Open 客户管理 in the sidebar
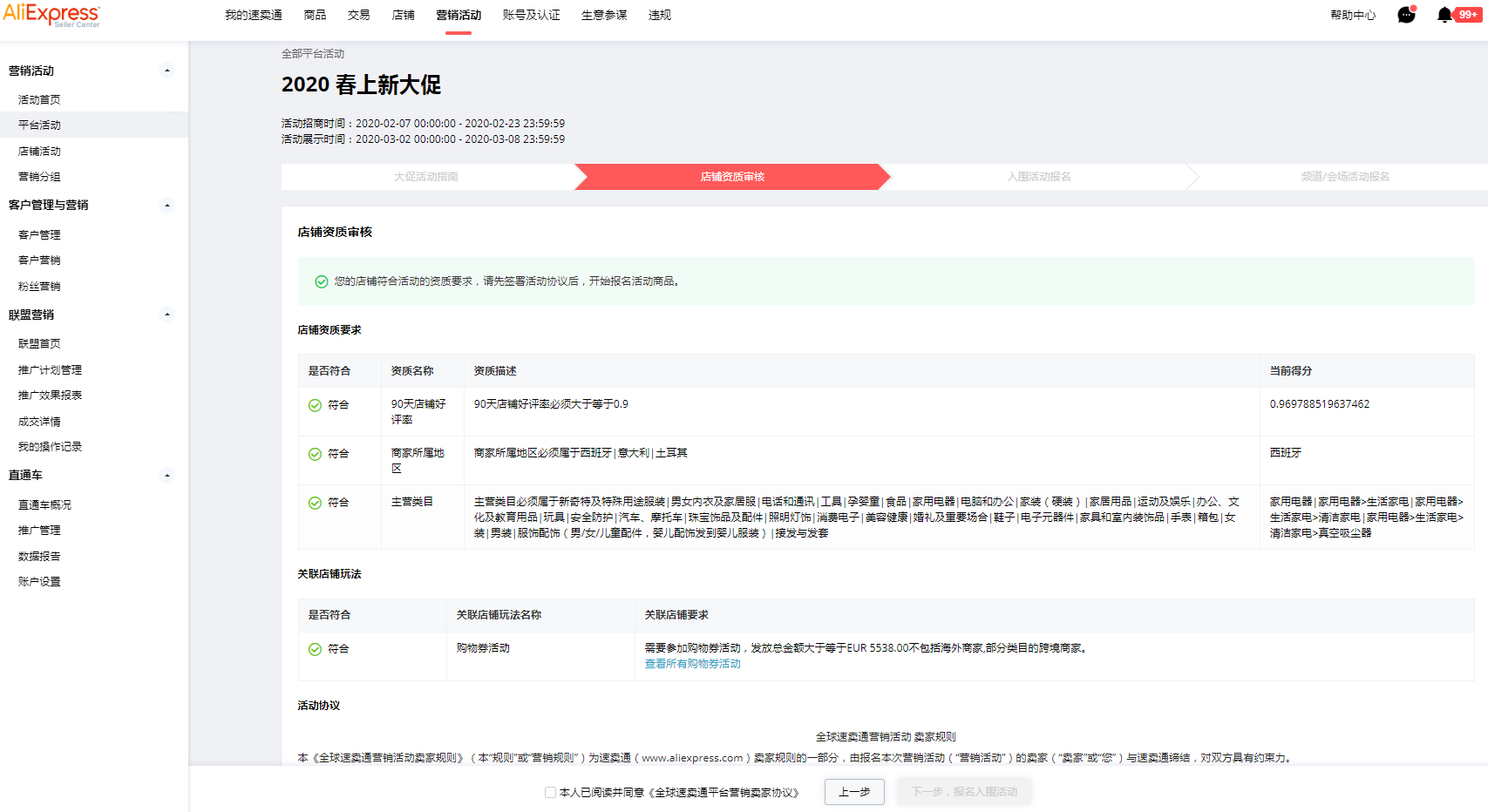Image resolution: width=1488 pixels, height=812 pixels. pyautogui.click(x=39, y=235)
